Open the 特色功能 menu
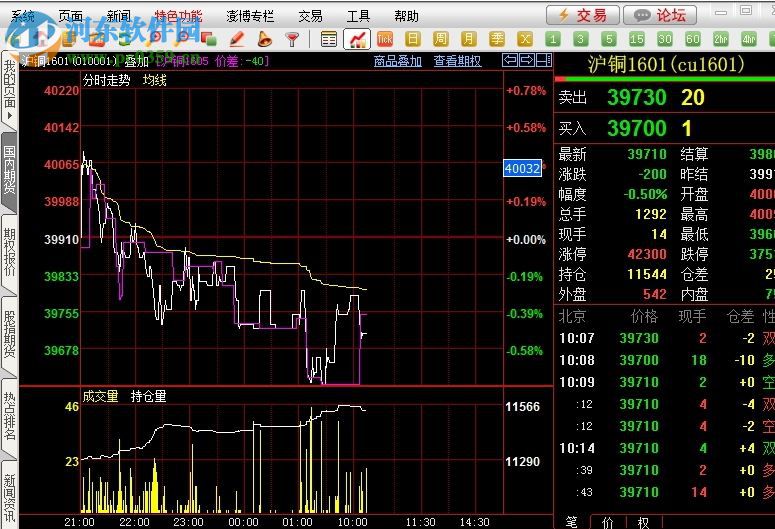This screenshot has height=529, width=775. click(178, 16)
